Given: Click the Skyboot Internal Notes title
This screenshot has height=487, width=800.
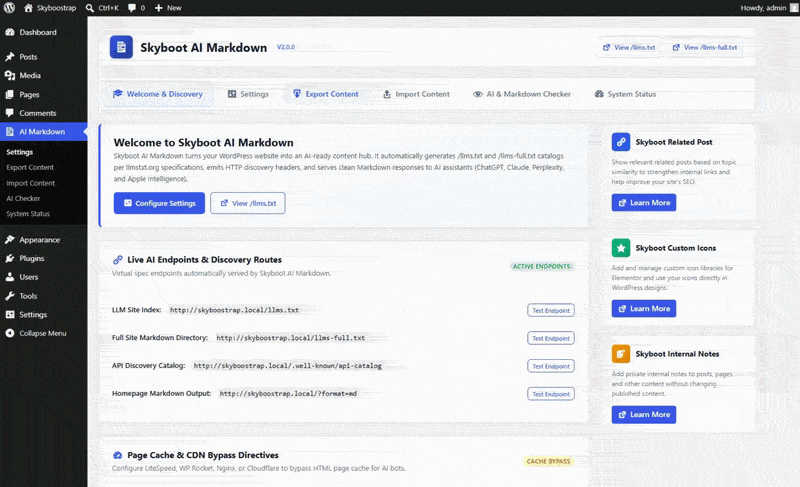Looking at the screenshot, I should tap(677, 354).
